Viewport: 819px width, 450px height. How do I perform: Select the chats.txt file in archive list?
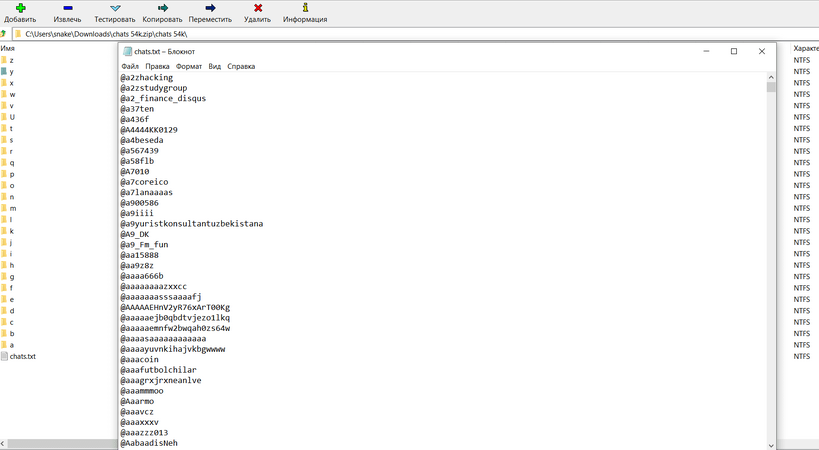[x=22, y=356]
